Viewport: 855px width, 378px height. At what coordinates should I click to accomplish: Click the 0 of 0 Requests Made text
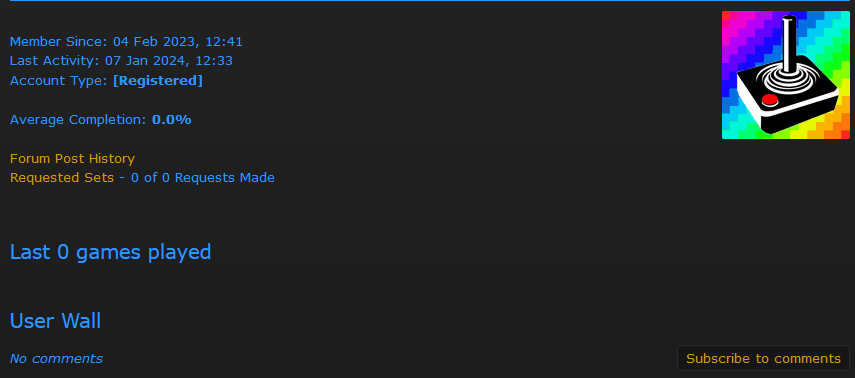pos(203,178)
